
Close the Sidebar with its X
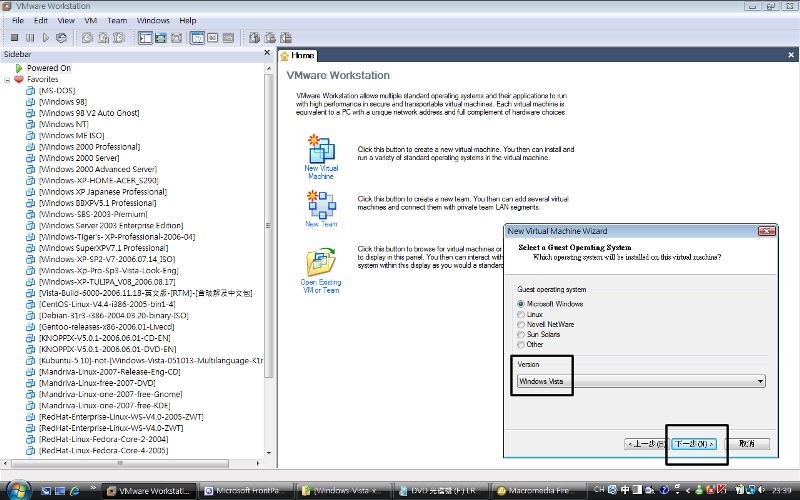point(267,53)
